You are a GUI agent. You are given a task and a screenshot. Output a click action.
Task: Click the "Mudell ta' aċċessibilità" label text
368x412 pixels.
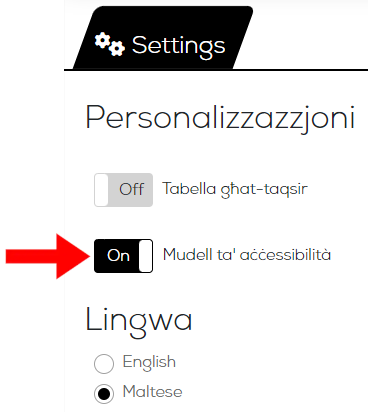coord(247,255)
